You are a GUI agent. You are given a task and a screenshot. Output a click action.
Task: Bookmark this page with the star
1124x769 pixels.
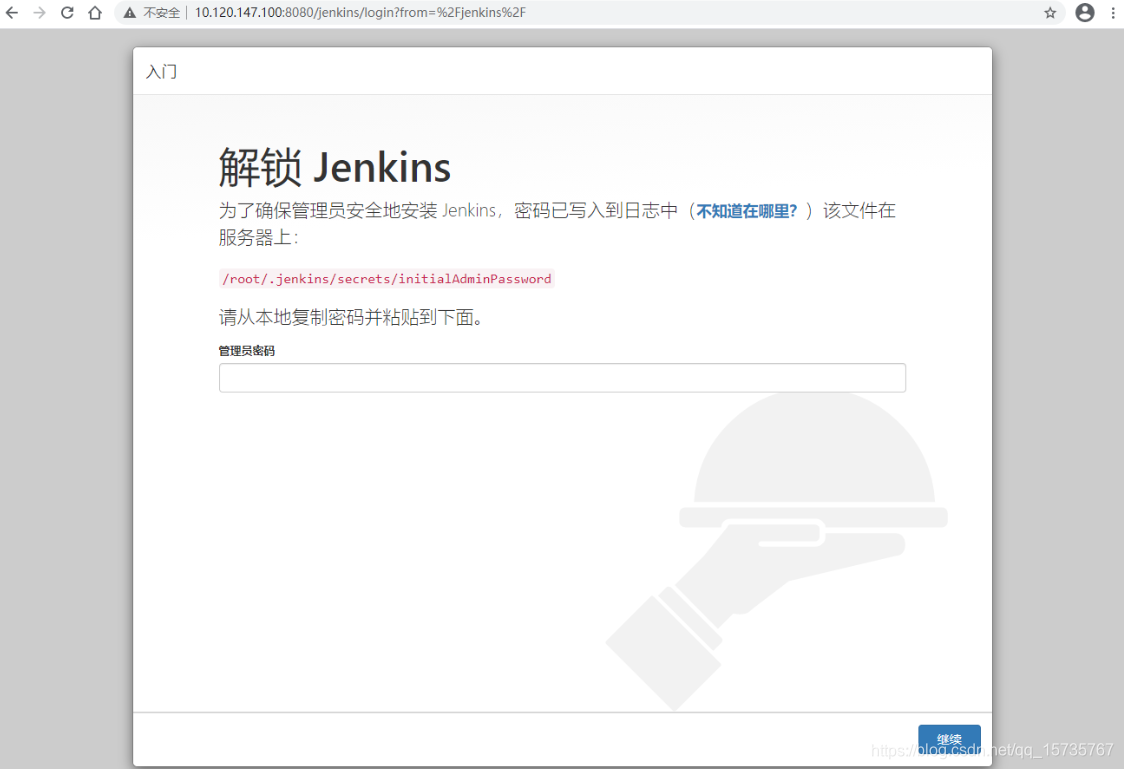pyautogui.click(x=1050, y=13)
